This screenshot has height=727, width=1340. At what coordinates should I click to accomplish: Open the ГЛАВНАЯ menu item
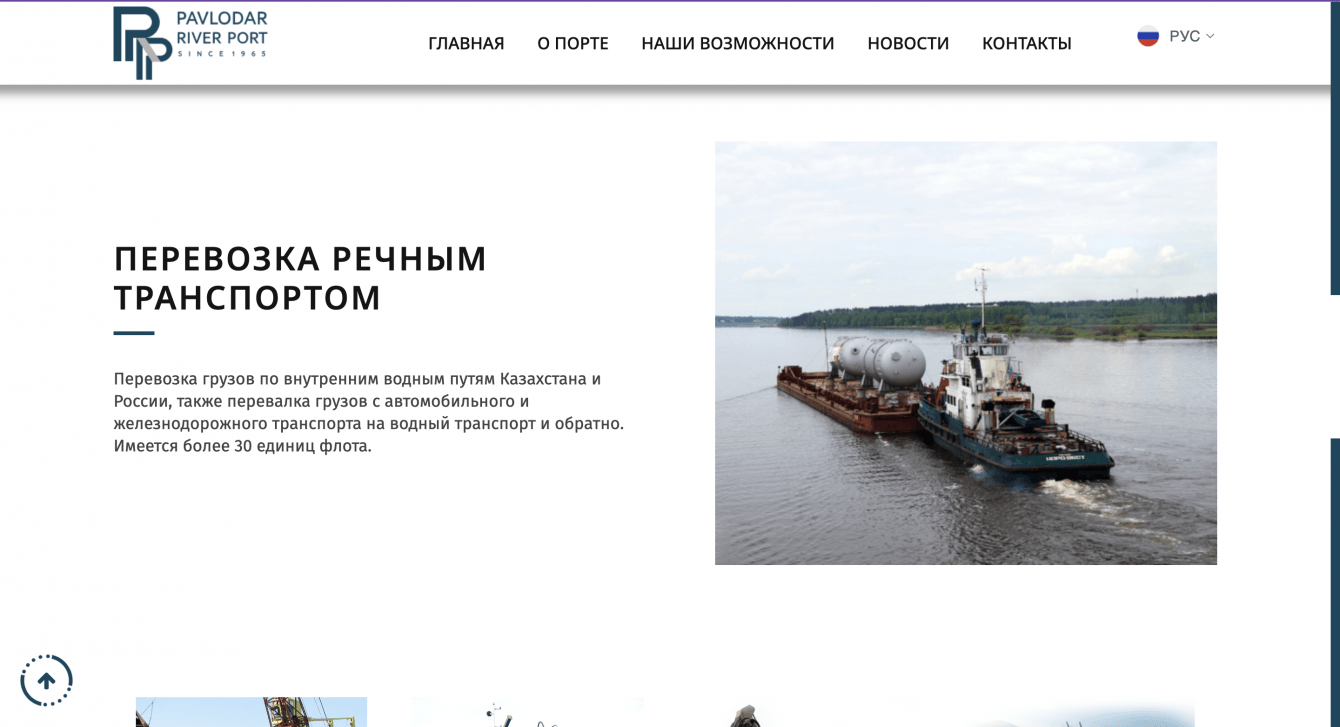click(466, 43)
